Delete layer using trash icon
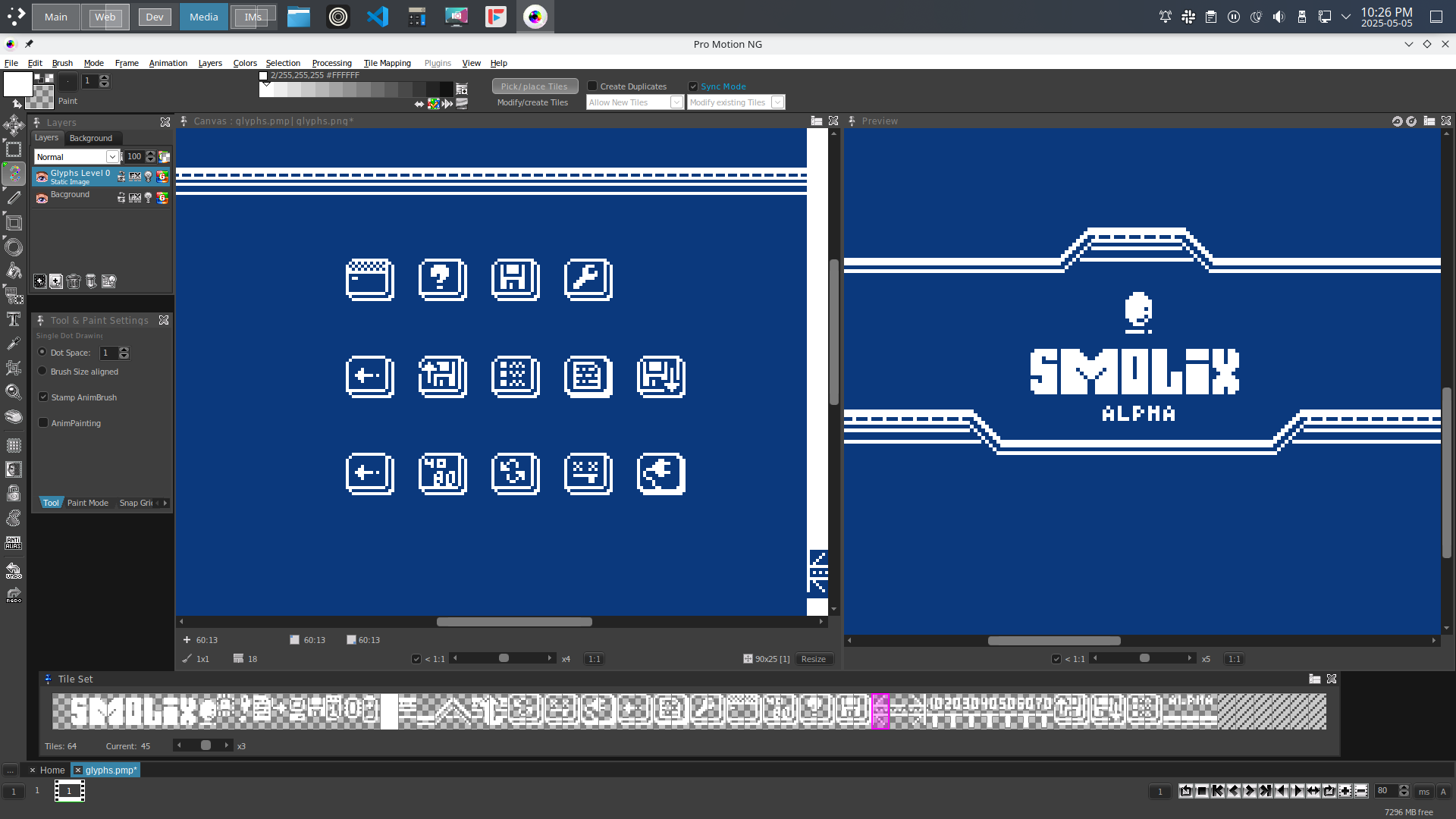The height and width of the screenshot is (819, 1456). pos(74,281)
